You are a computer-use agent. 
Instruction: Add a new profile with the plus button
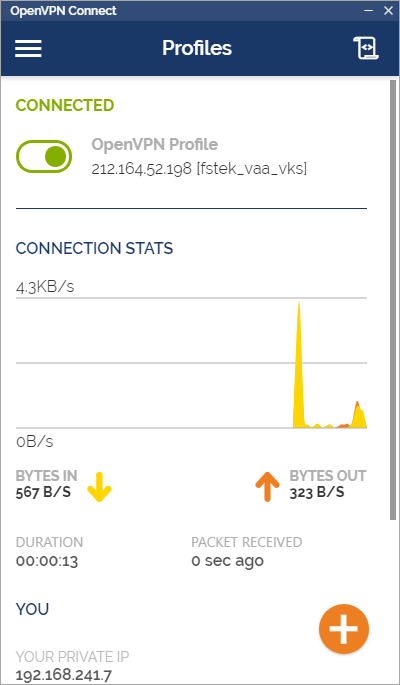click(344, 629)
